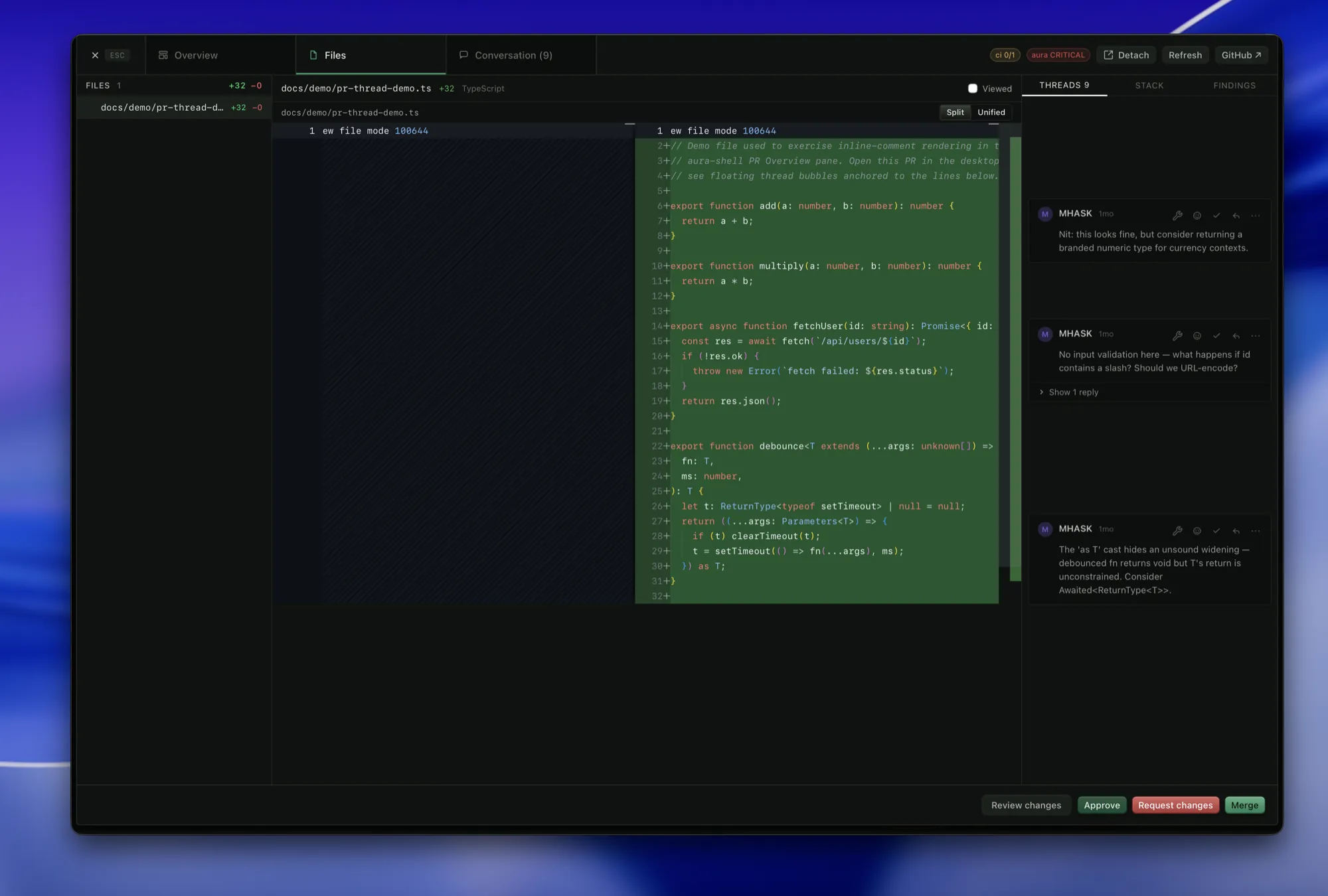Click the Merge button
Viewport: 1328px width, 896px height.
point(1244,805)
